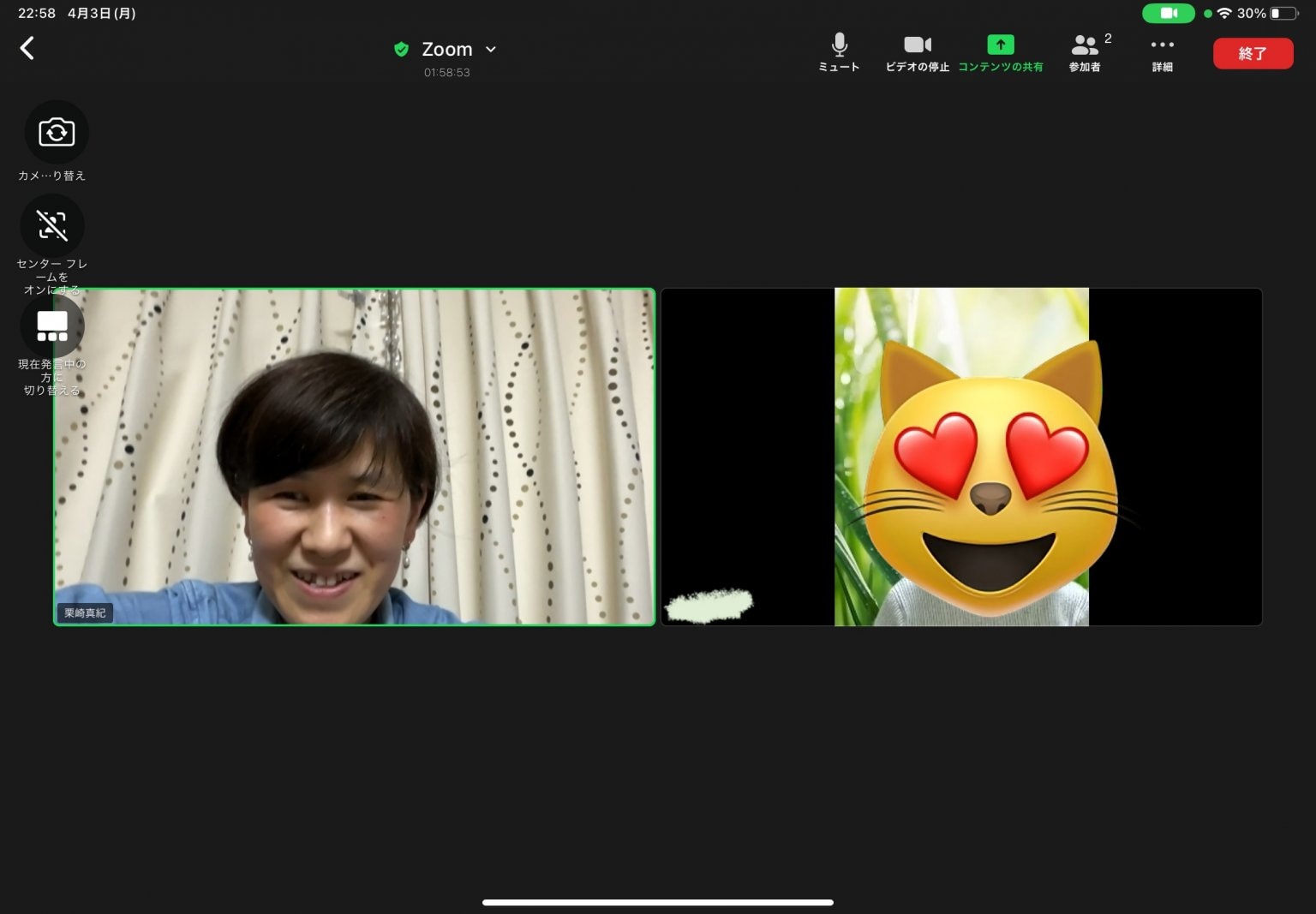
Task: Stop video using the camera icon
Action: 917,52
